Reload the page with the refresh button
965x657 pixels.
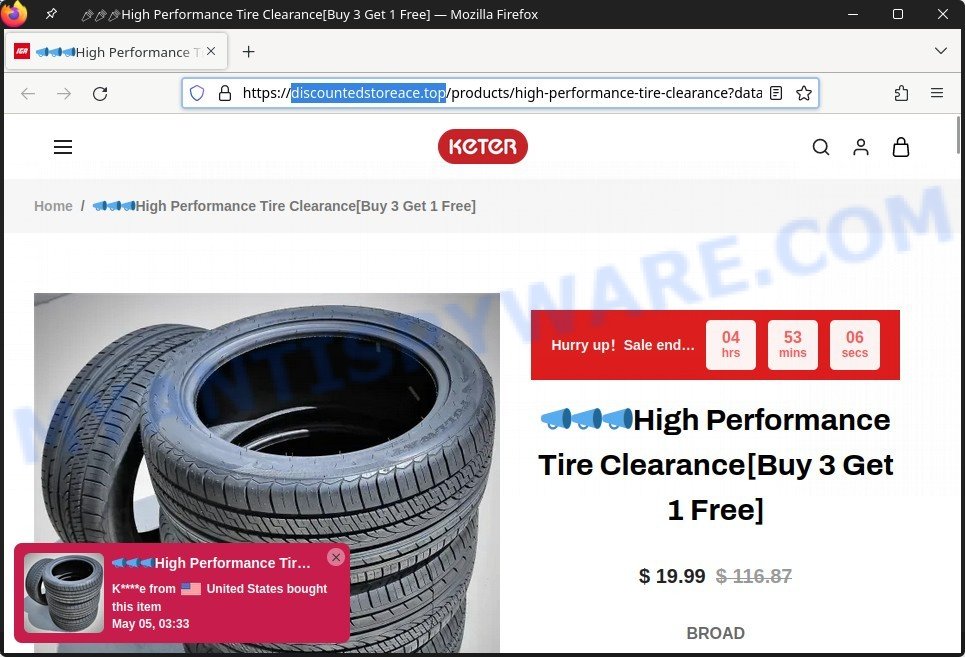pos(100,94)
